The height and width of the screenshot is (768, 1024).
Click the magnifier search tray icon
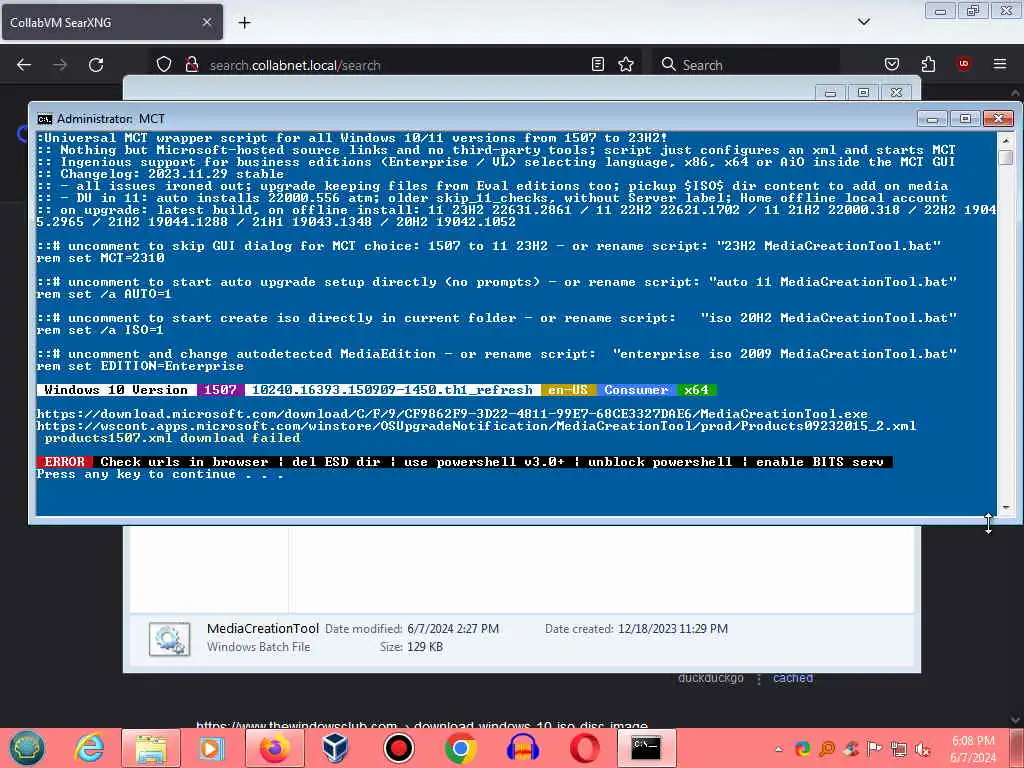click(x=827, y=749)
